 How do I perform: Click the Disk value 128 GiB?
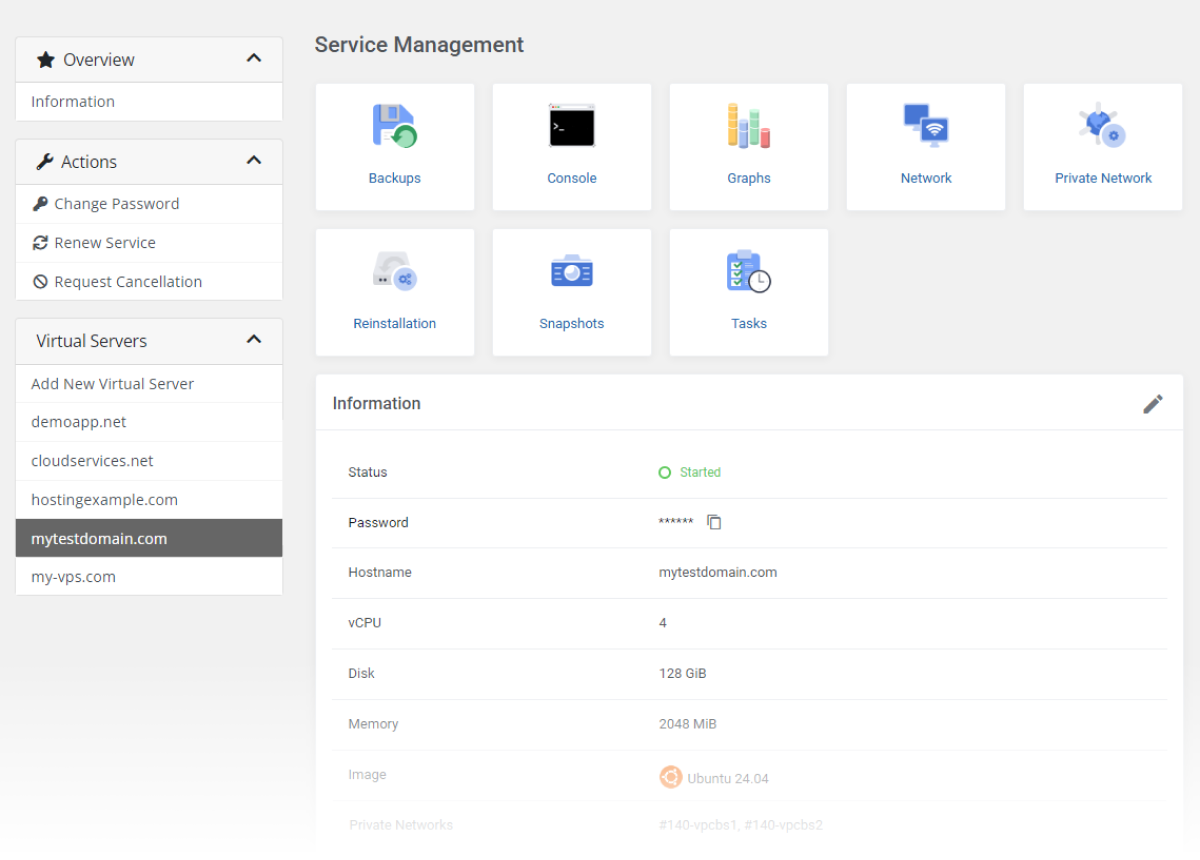click(683, 673)
